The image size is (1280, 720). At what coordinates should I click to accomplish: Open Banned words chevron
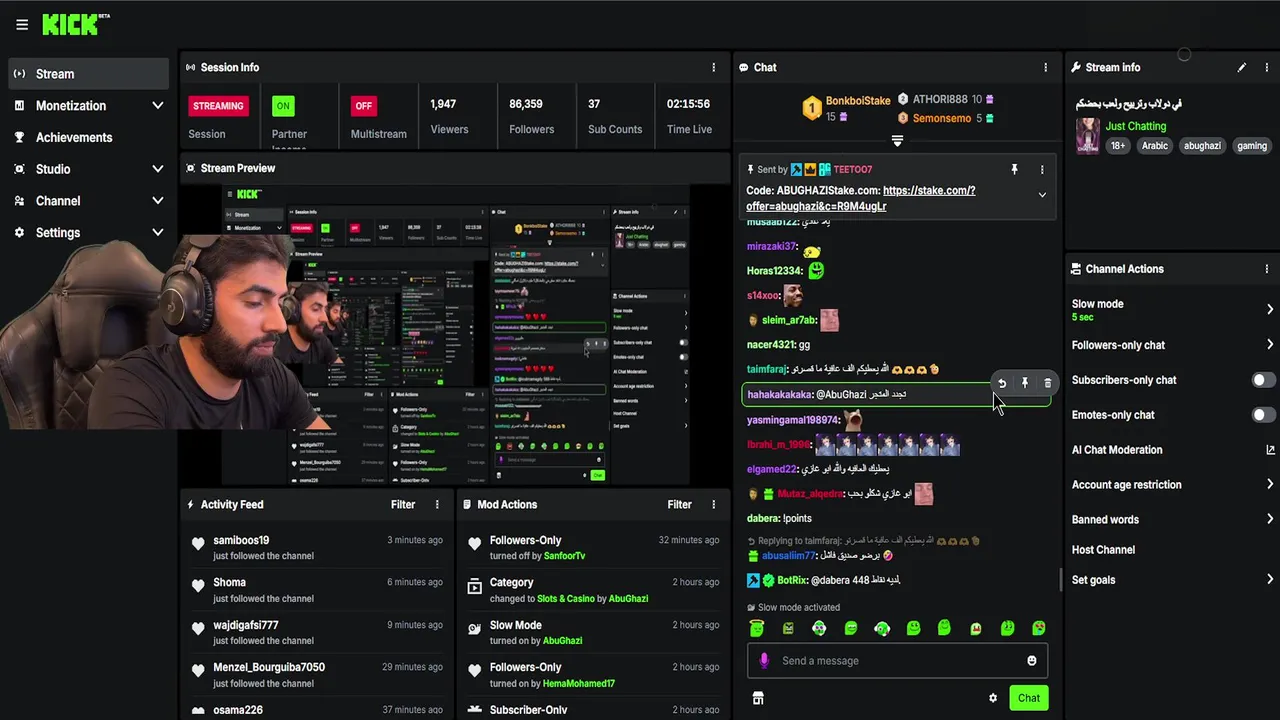(x=1270, y=520)
